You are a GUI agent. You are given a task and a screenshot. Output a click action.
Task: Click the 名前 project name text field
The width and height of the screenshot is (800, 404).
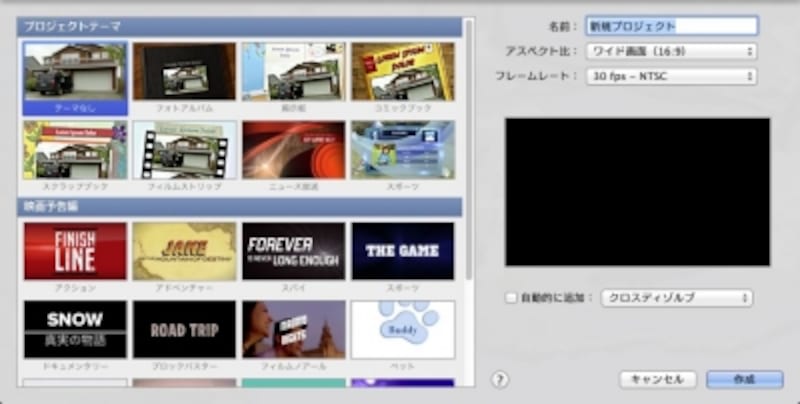click(671, 26)
